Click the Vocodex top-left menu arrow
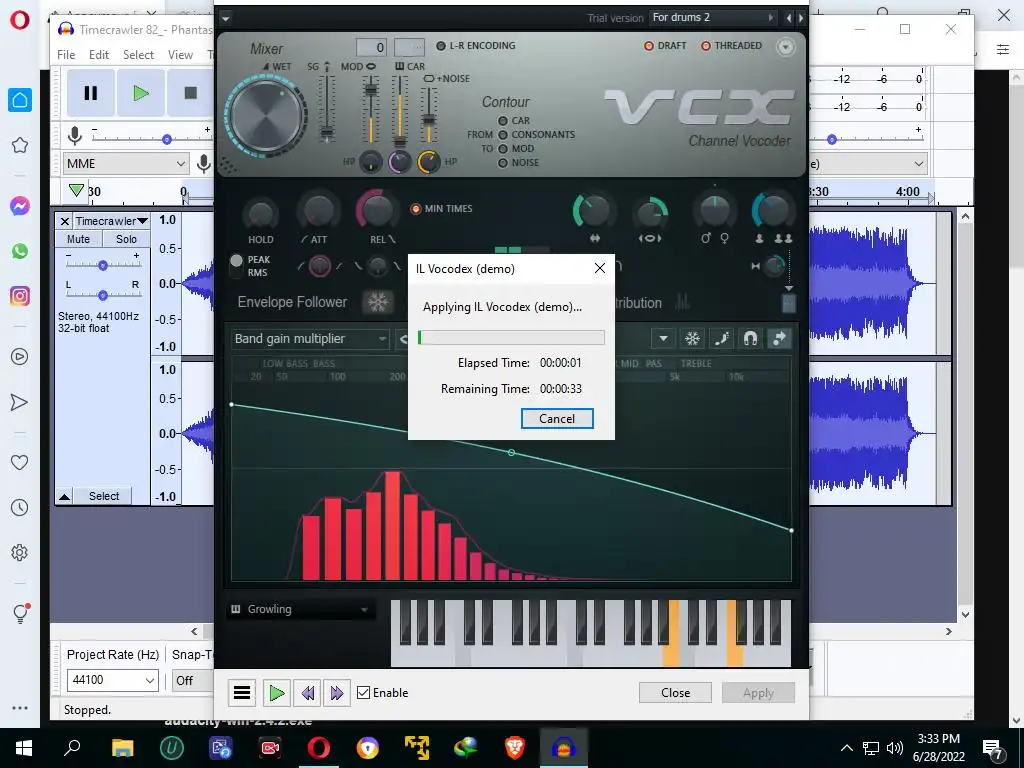 tap(225, 18)
